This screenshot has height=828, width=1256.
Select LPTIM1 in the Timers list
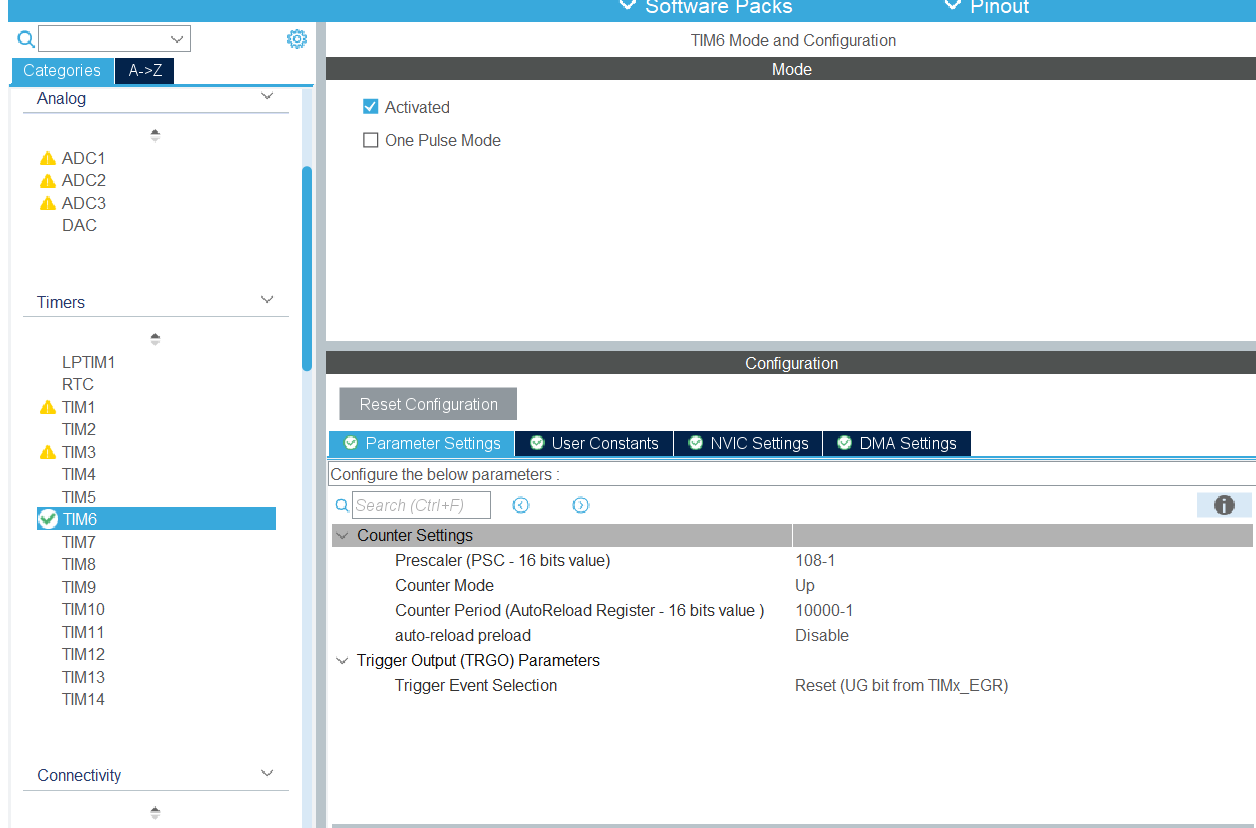pyautogui.click(x=88, y=362)
